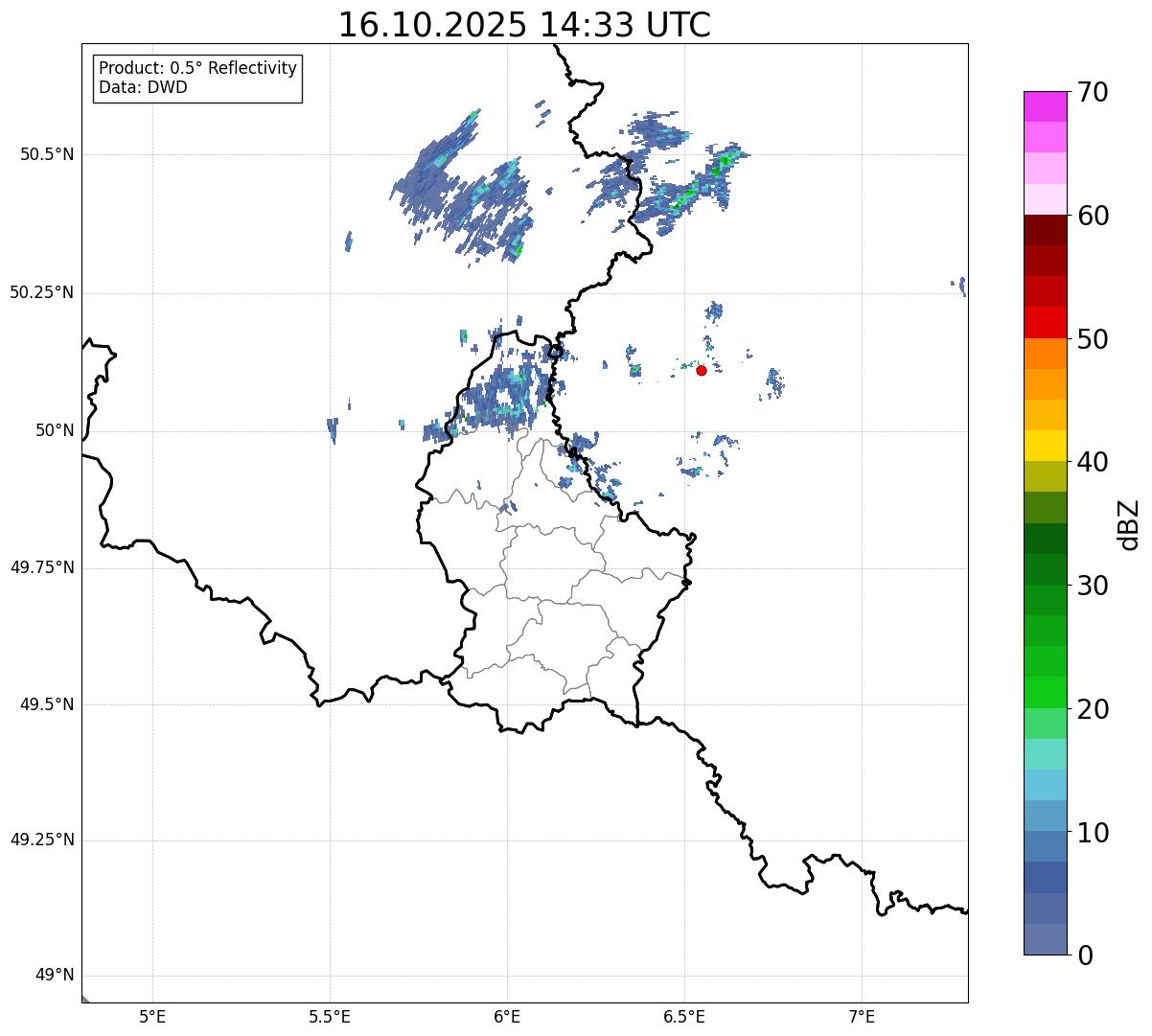
Task: Click the 6°E longitude label
Action: (507, 1016)
